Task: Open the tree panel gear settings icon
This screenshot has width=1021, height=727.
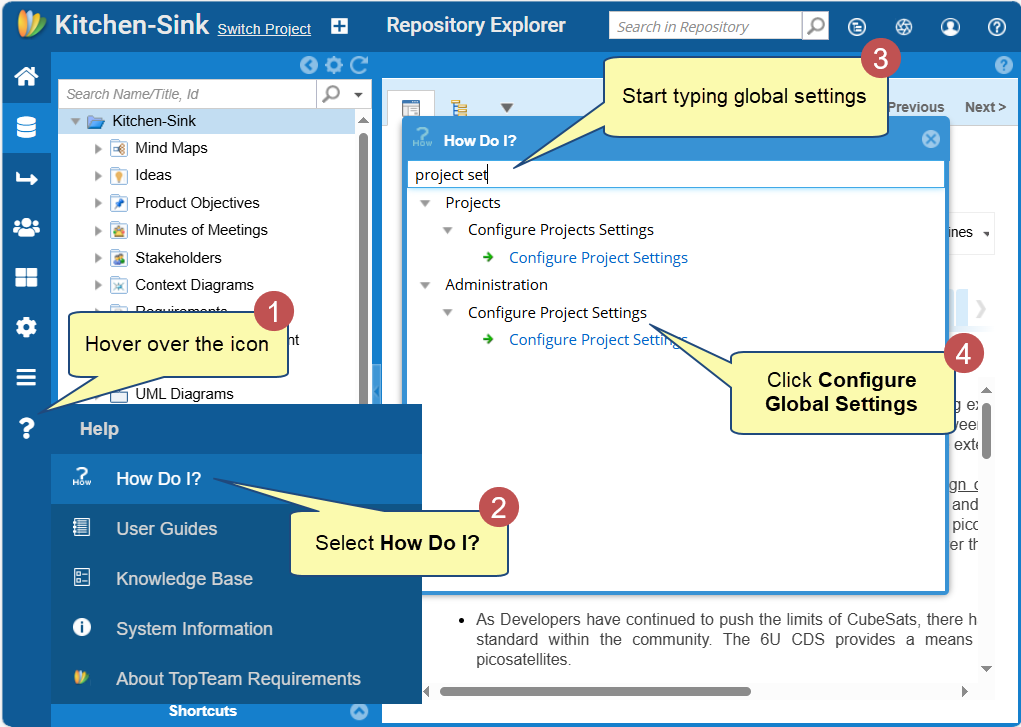Action: coord(334,65)
